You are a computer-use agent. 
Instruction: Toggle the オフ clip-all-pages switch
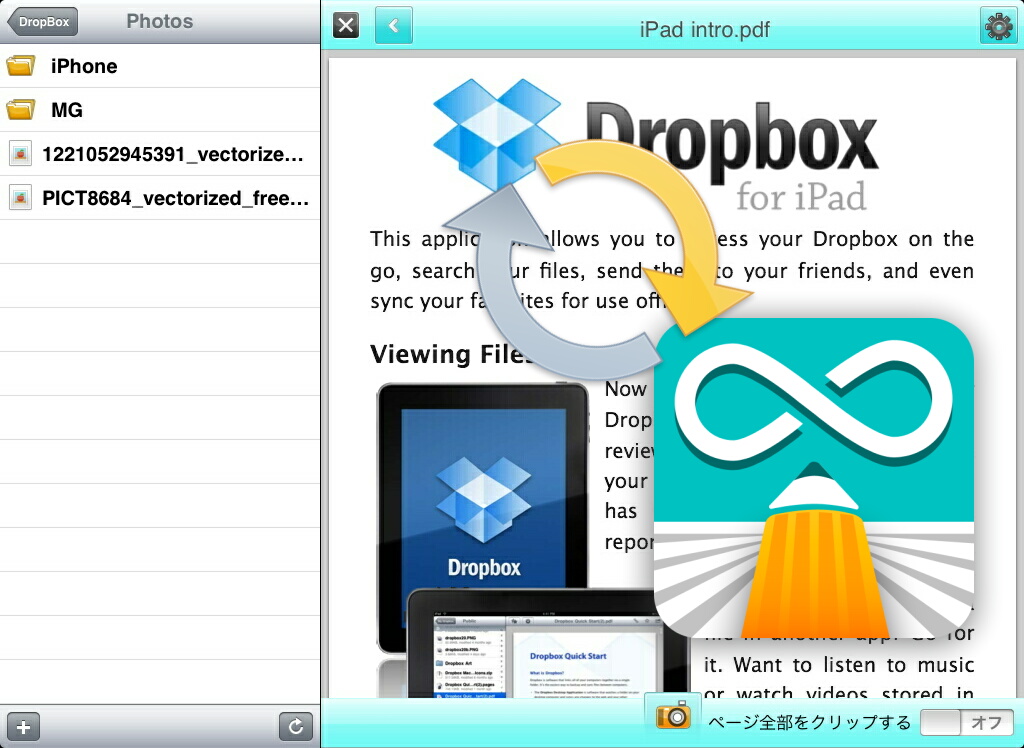tap(967, 722)
